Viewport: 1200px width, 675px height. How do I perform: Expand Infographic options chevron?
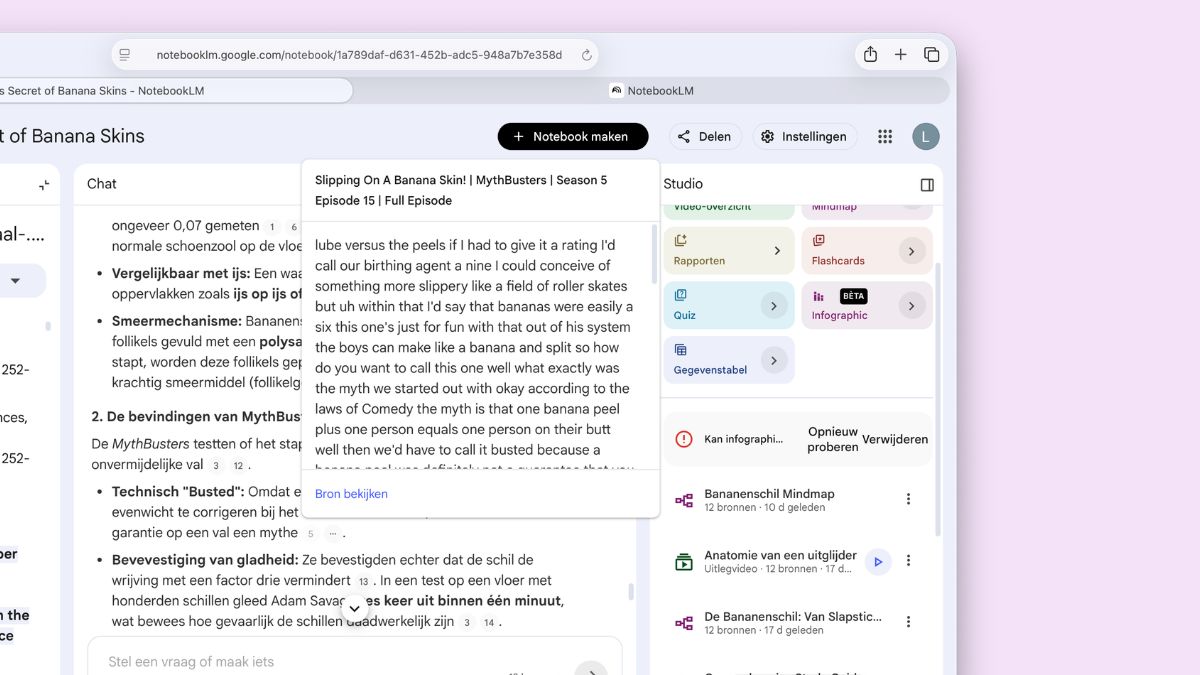pyautogui.click(x=911, y=305)
